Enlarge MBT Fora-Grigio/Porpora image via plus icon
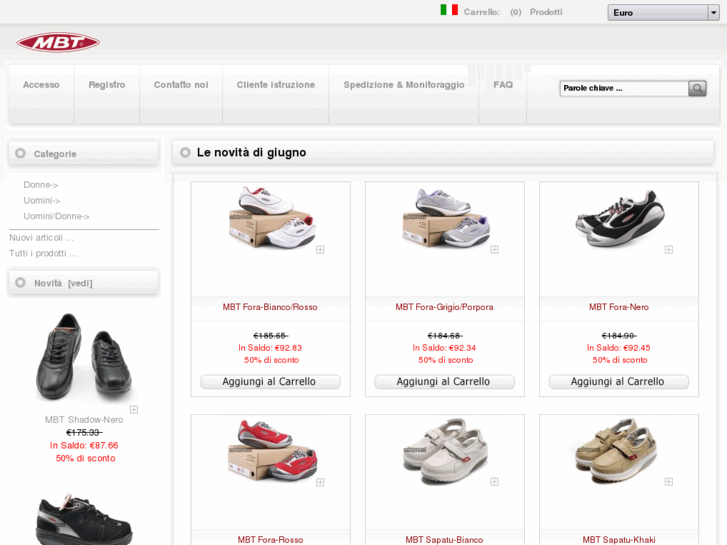Image resolution: width=727 pixels, height=545 pixels. tap(494, 250)
